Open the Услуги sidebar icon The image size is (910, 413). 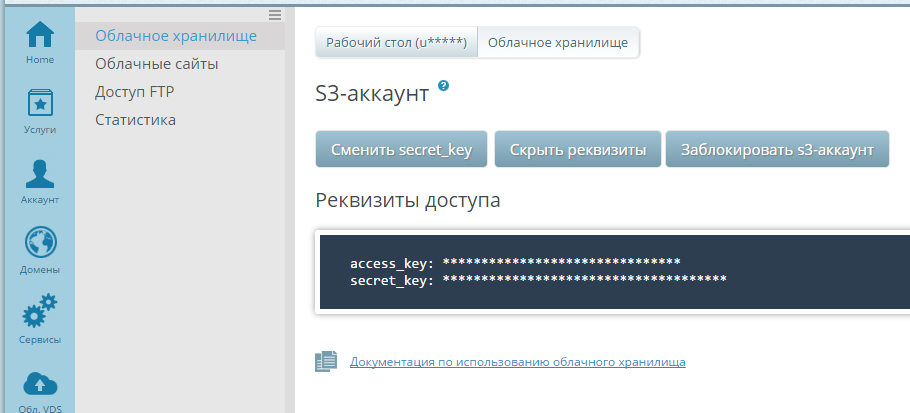click(x=39, y=104)
